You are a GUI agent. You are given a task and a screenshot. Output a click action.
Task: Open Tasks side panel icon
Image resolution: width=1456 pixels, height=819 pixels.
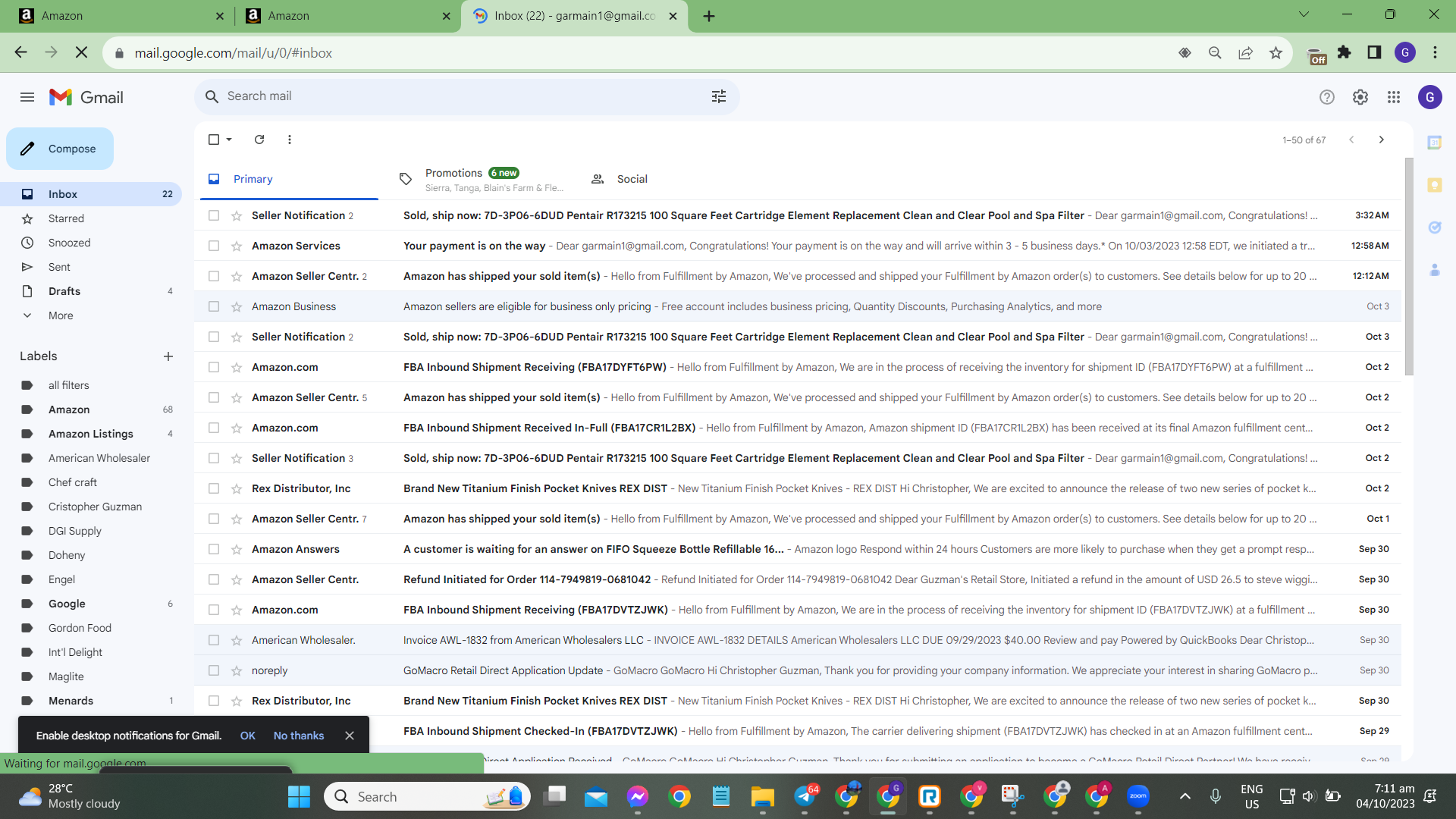(1435, 227)
